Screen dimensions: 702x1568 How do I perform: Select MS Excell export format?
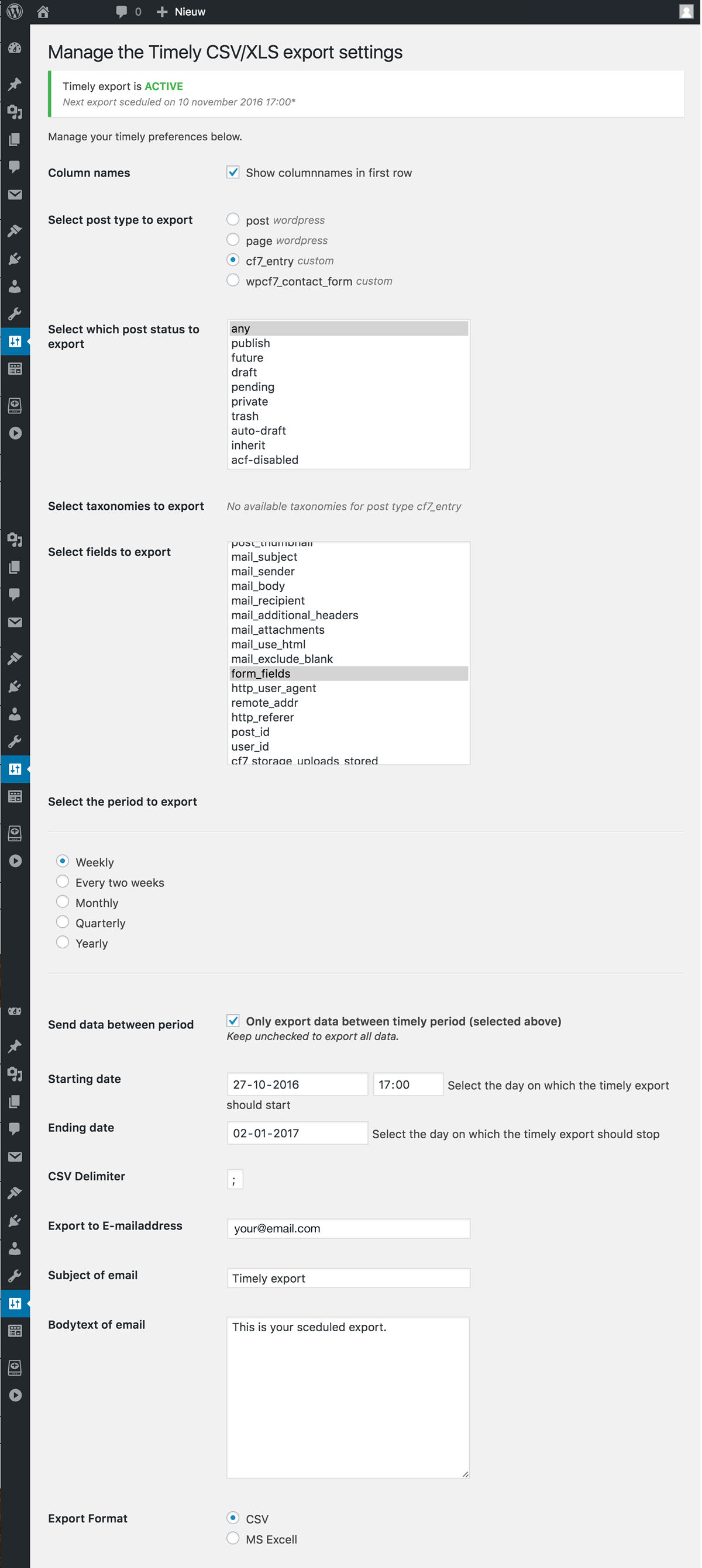tap(233, 1538)
